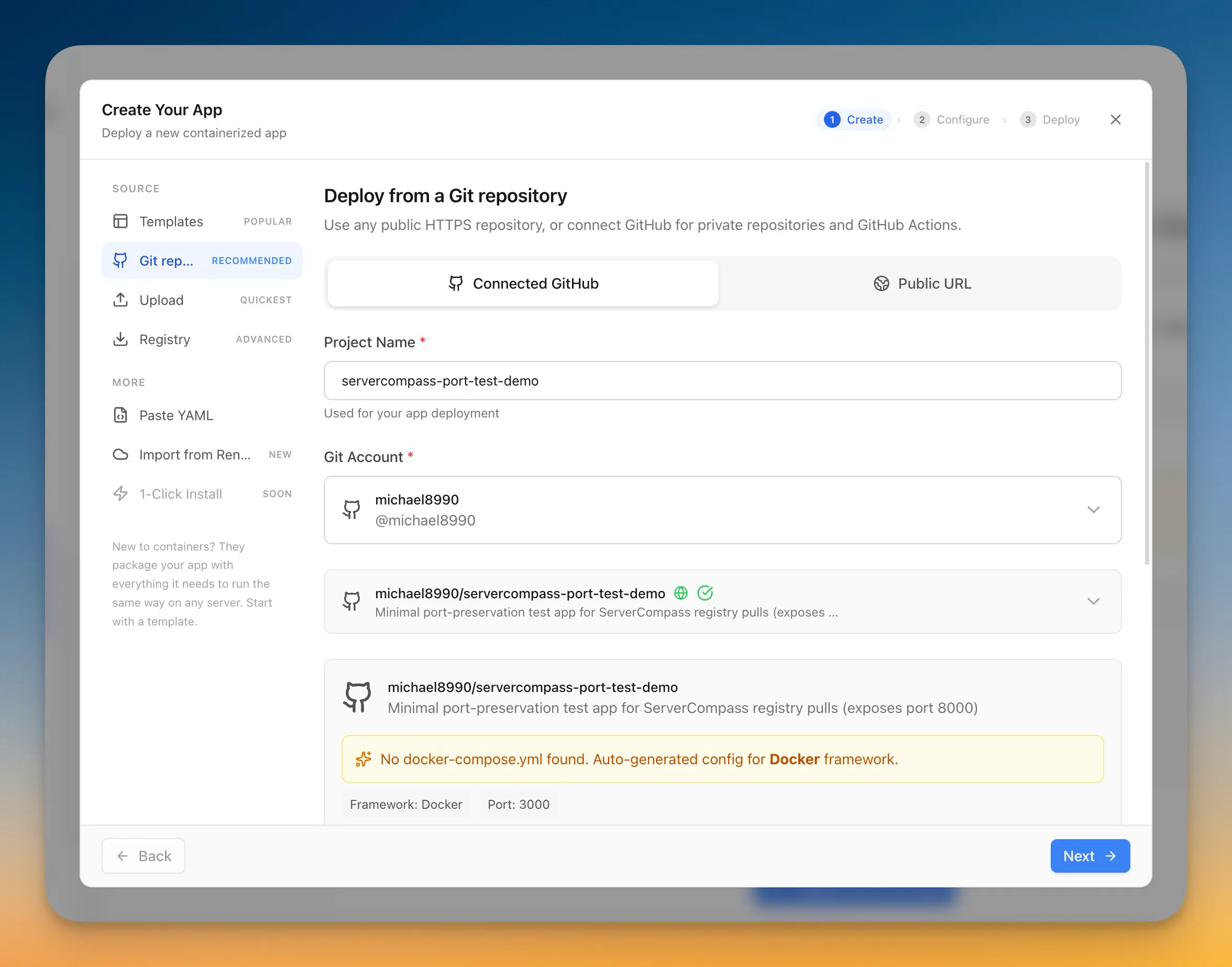Click the Registry download icon

click(120, 339)
